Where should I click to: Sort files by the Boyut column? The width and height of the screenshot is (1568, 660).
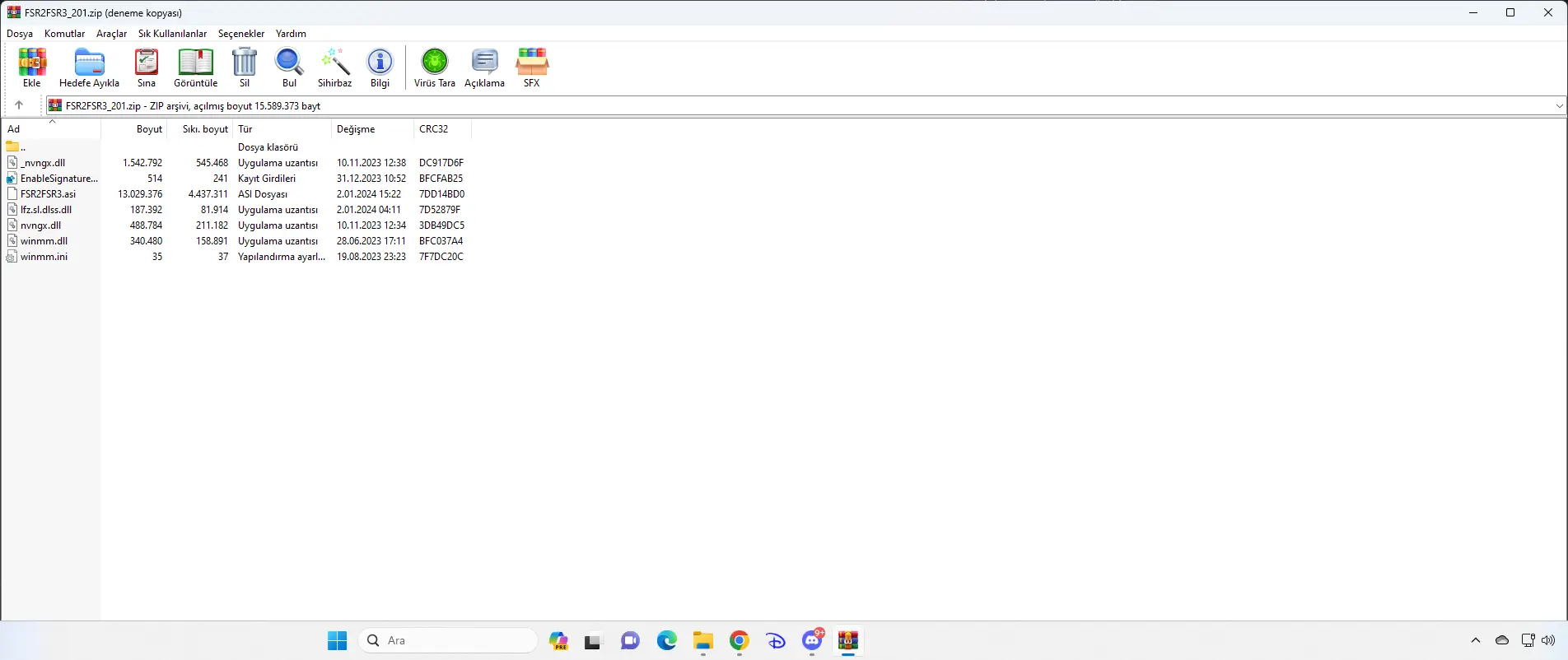(134, 129)
